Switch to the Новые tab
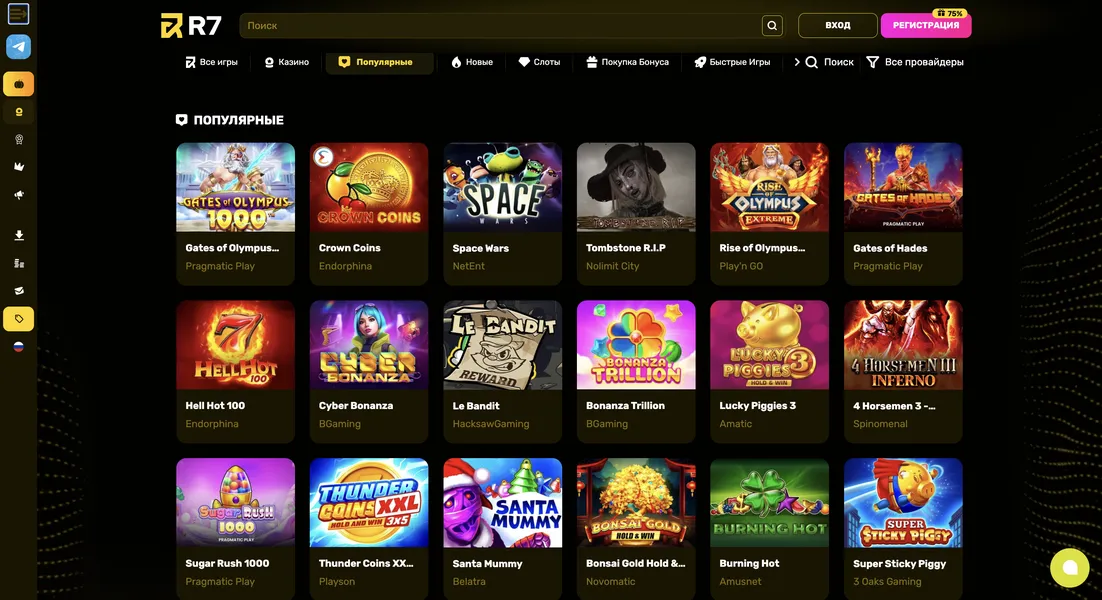This screenshot has width=1102, height=600. [472, 62]
